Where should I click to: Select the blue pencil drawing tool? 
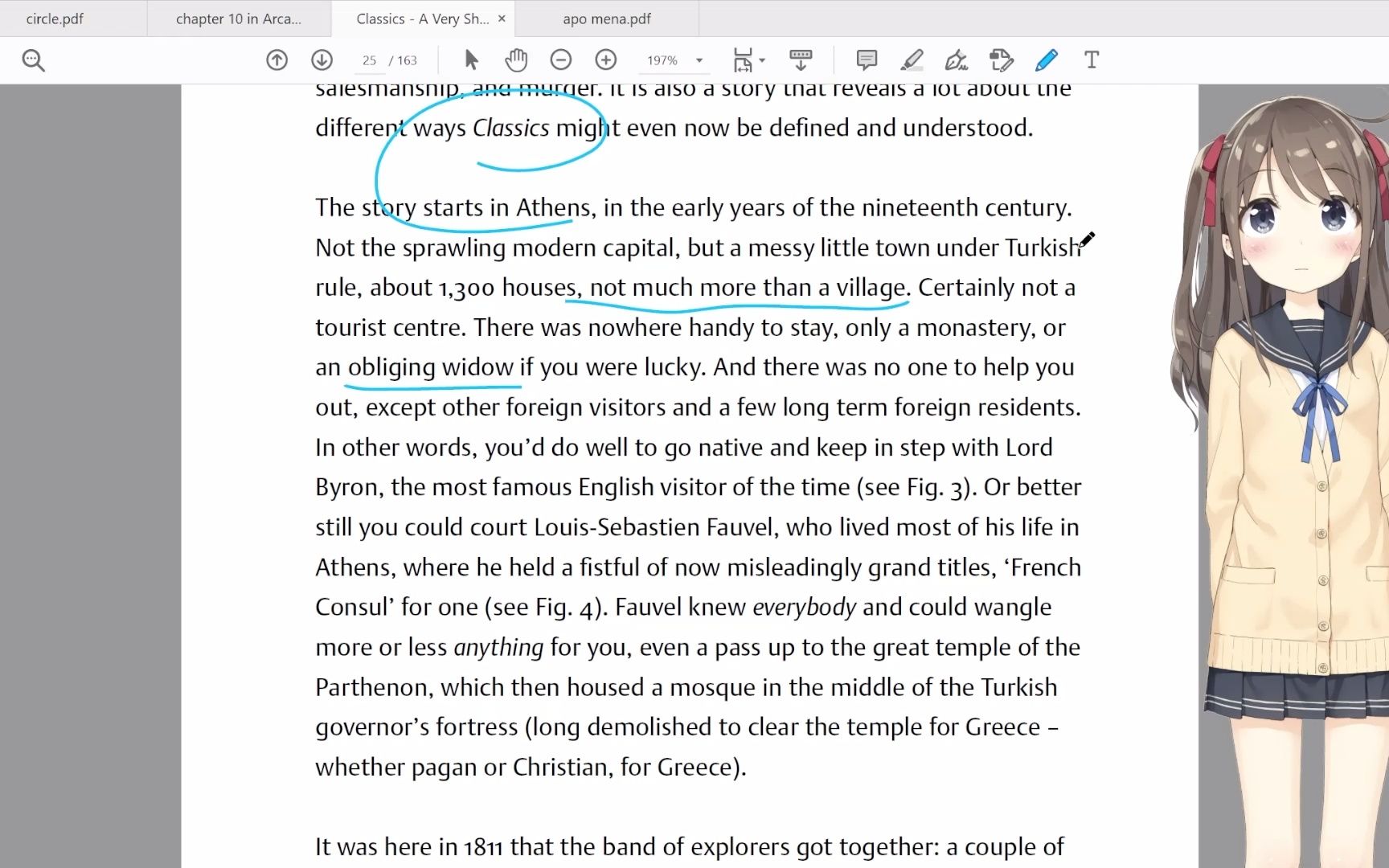pos(1047,60)
